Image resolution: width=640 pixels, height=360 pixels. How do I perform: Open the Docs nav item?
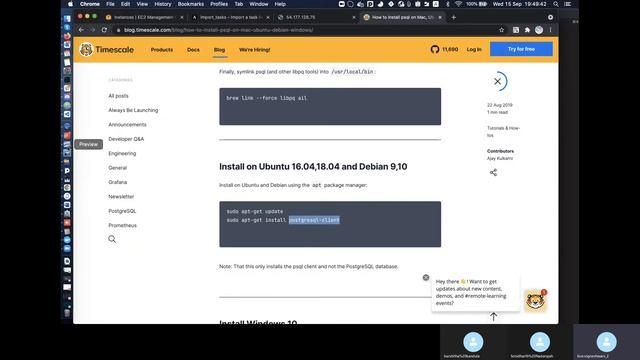(x=193, y=49)
